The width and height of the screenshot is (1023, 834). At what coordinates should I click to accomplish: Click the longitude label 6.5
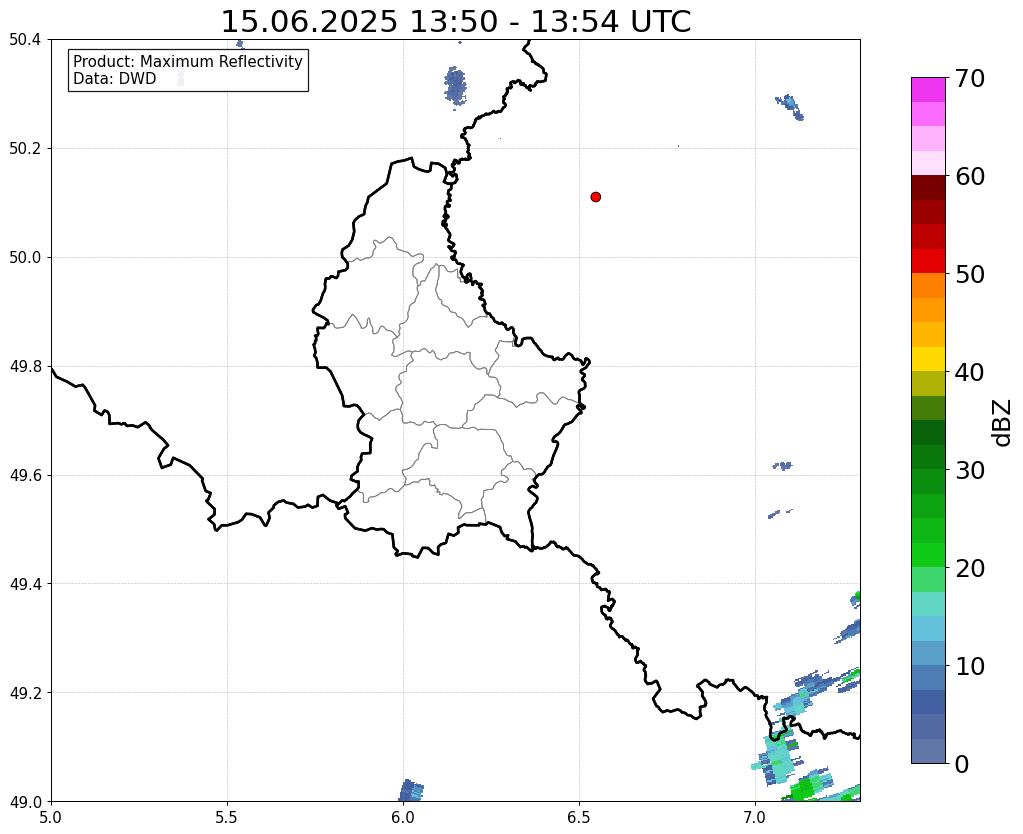pyautogui.click(x=579, y=816)
